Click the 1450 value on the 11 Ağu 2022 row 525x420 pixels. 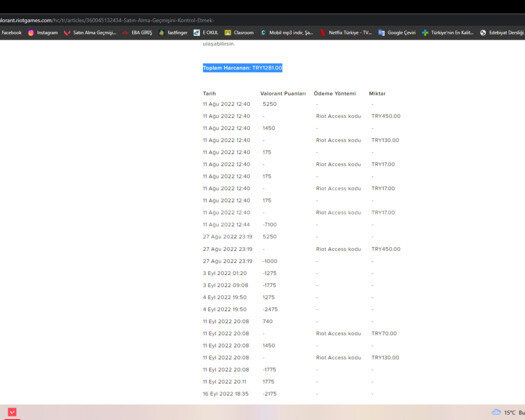[269, 128]
